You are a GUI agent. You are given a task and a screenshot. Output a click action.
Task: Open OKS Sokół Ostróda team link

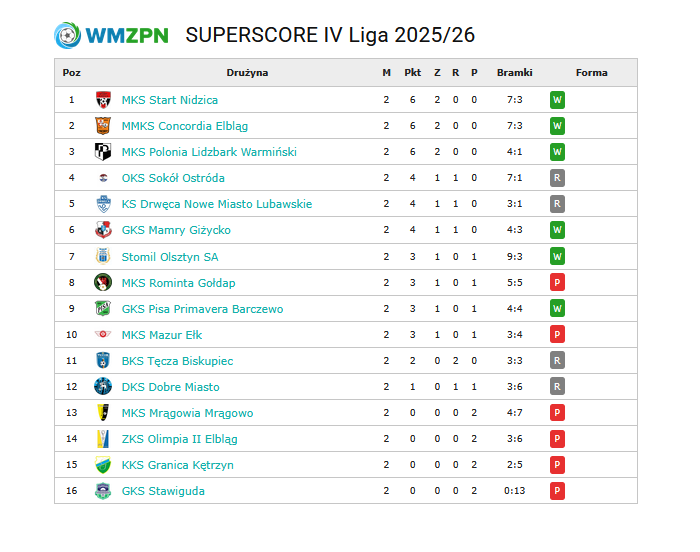173,178
